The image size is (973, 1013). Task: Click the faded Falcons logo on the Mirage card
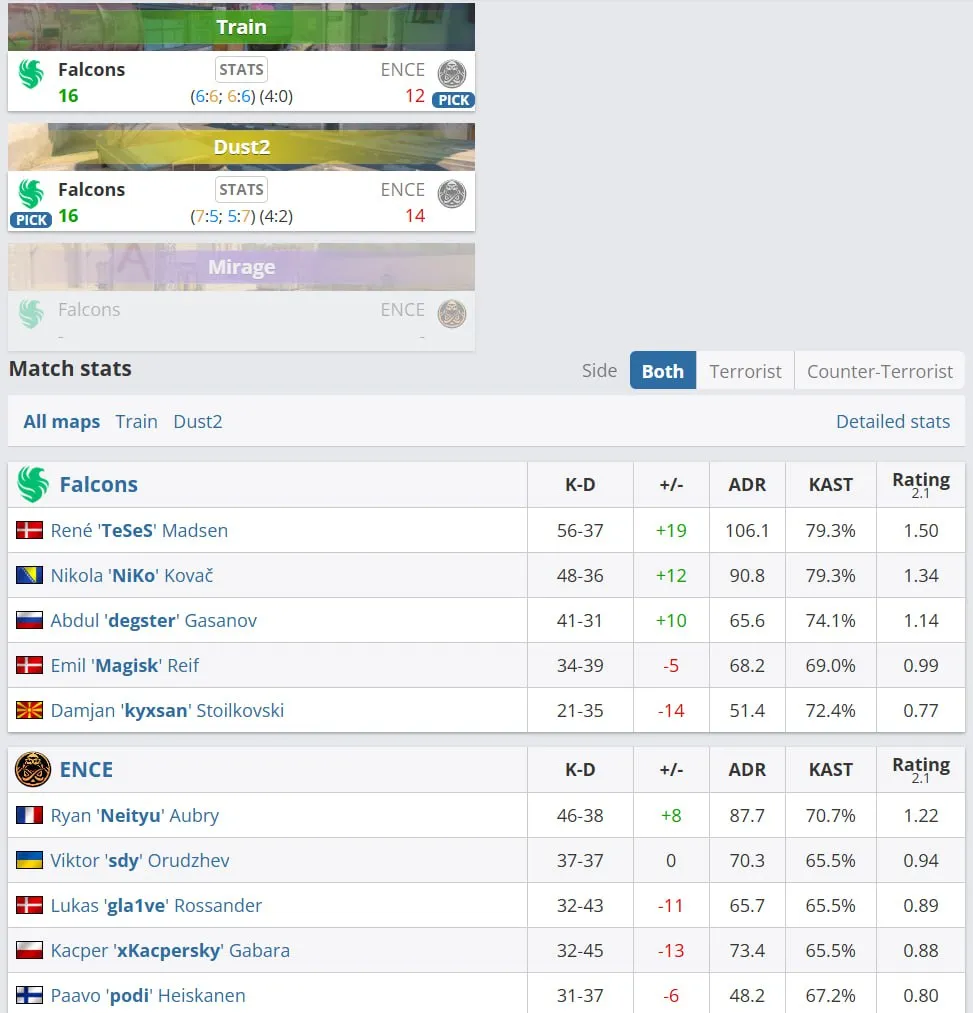(x=30, y=314)
